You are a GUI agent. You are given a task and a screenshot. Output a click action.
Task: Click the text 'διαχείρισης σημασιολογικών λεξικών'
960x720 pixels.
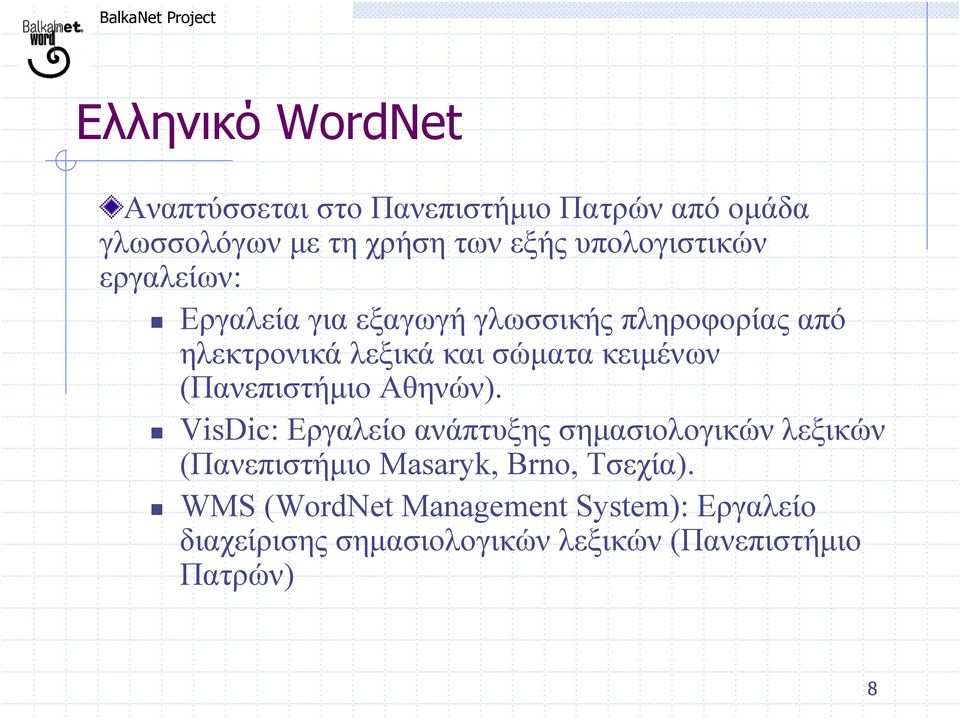(x=420, y=541)
